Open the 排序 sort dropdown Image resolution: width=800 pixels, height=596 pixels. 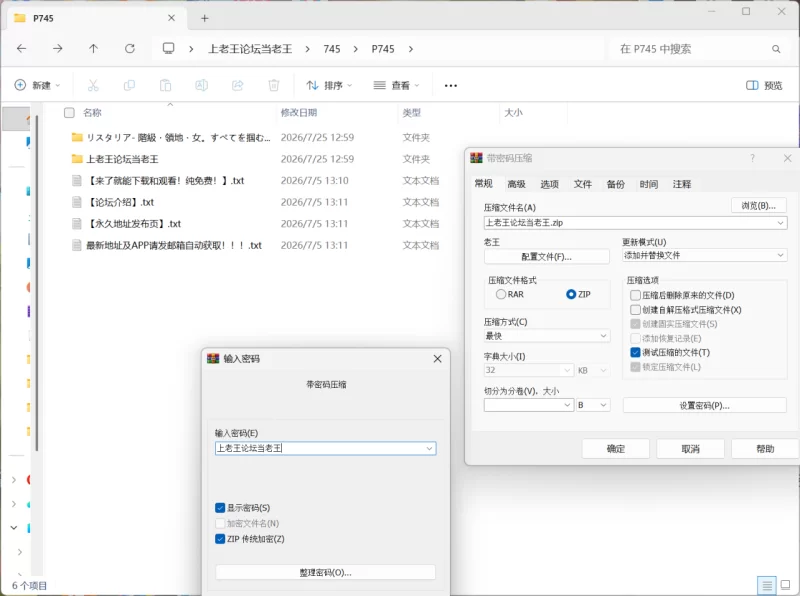[329, 85]
